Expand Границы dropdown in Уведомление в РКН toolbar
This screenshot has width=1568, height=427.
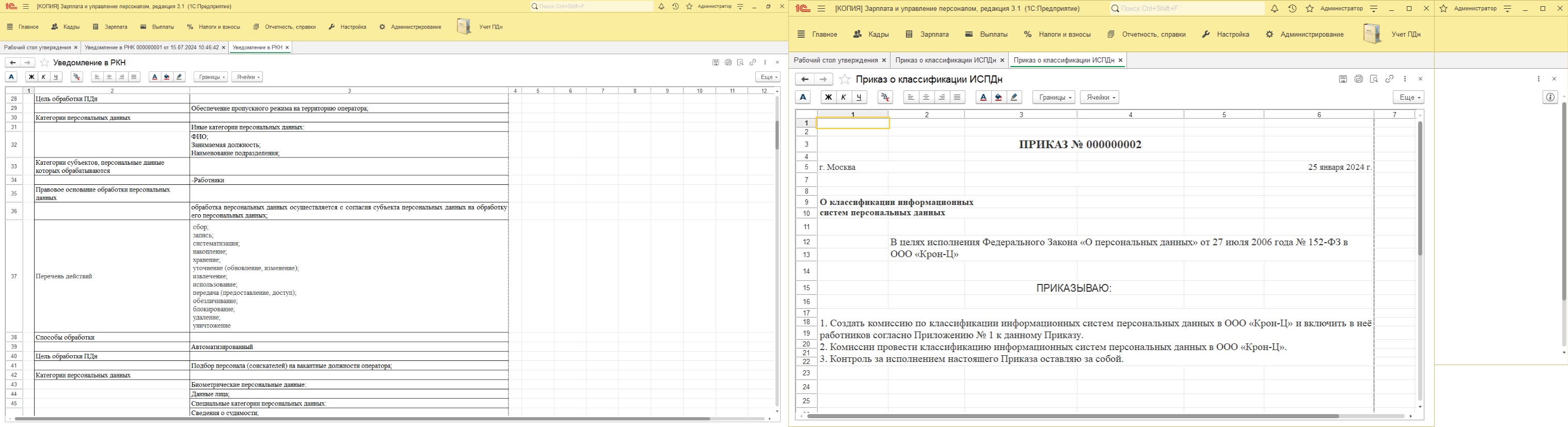(x=210, y=77)
